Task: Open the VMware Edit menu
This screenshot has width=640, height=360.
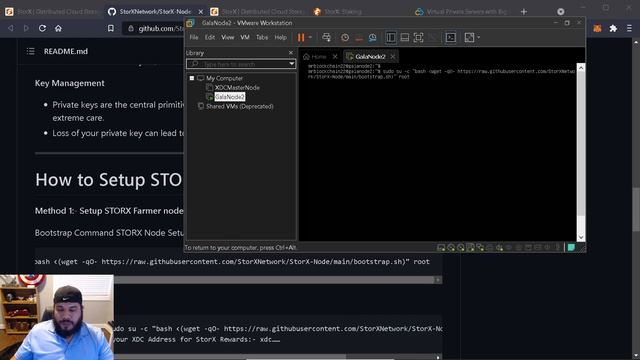Action: click(210, 37)
